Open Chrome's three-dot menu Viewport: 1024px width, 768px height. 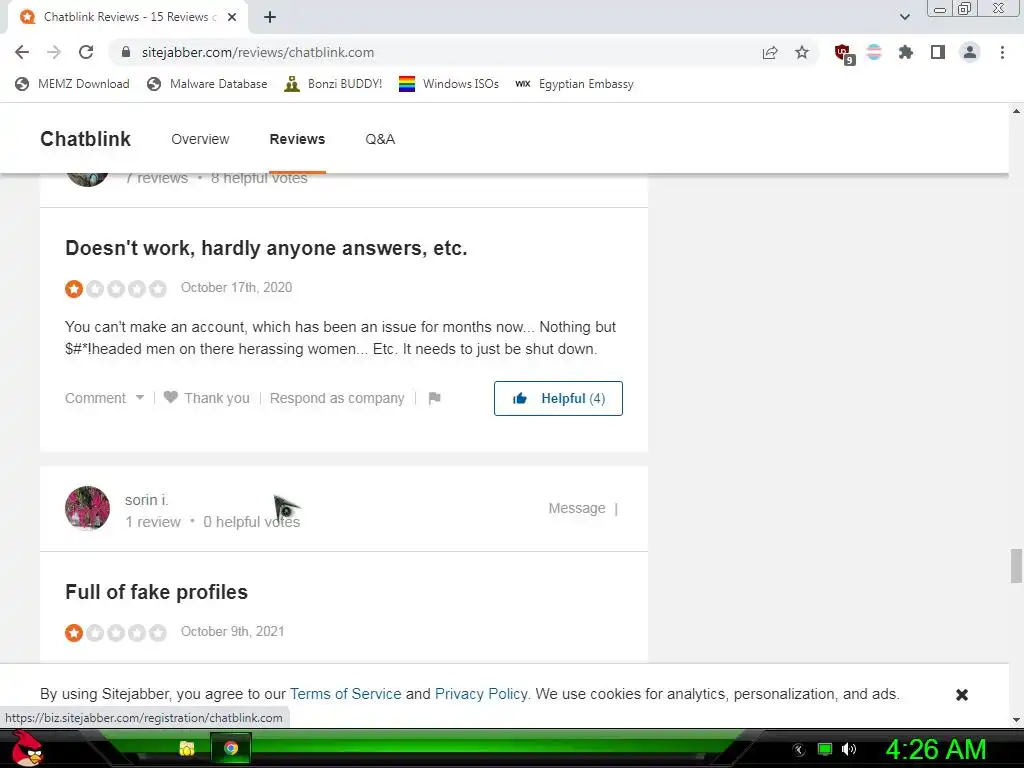[x=1002, y=52]
